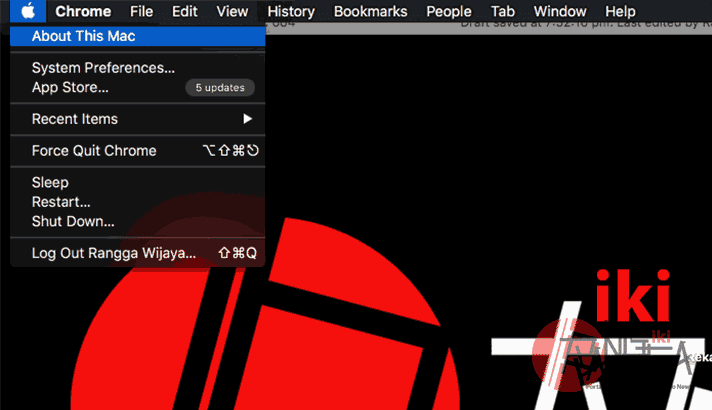Click the 5 updates badge
This screenshot has width=712, height=410.
220,88
